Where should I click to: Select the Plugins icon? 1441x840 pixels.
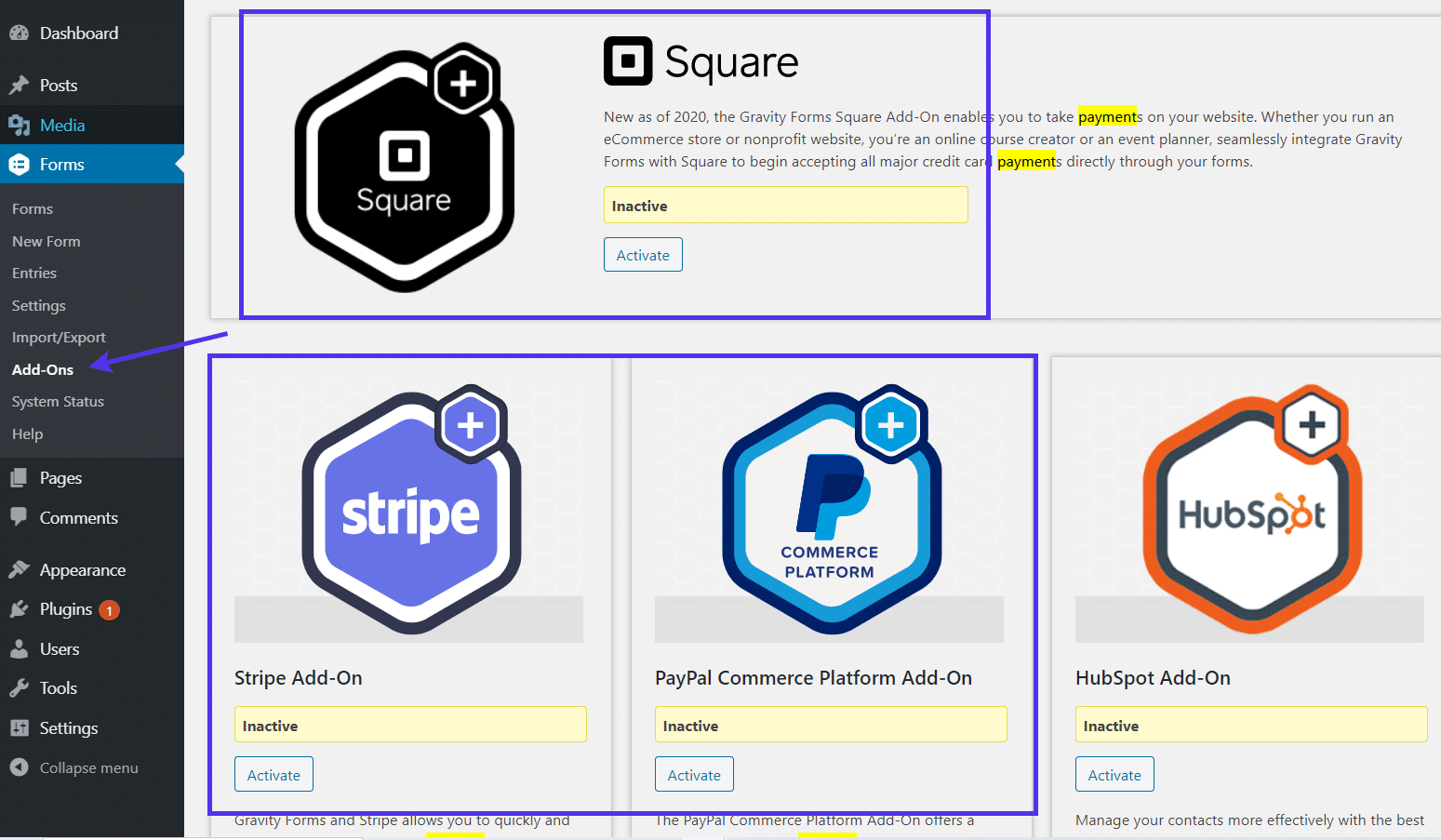point(20,609)
